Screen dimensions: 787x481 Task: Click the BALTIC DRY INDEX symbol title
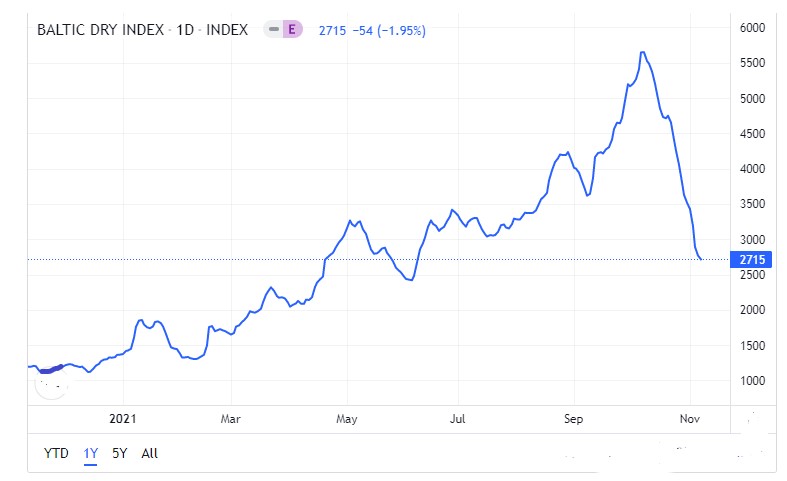98,30
